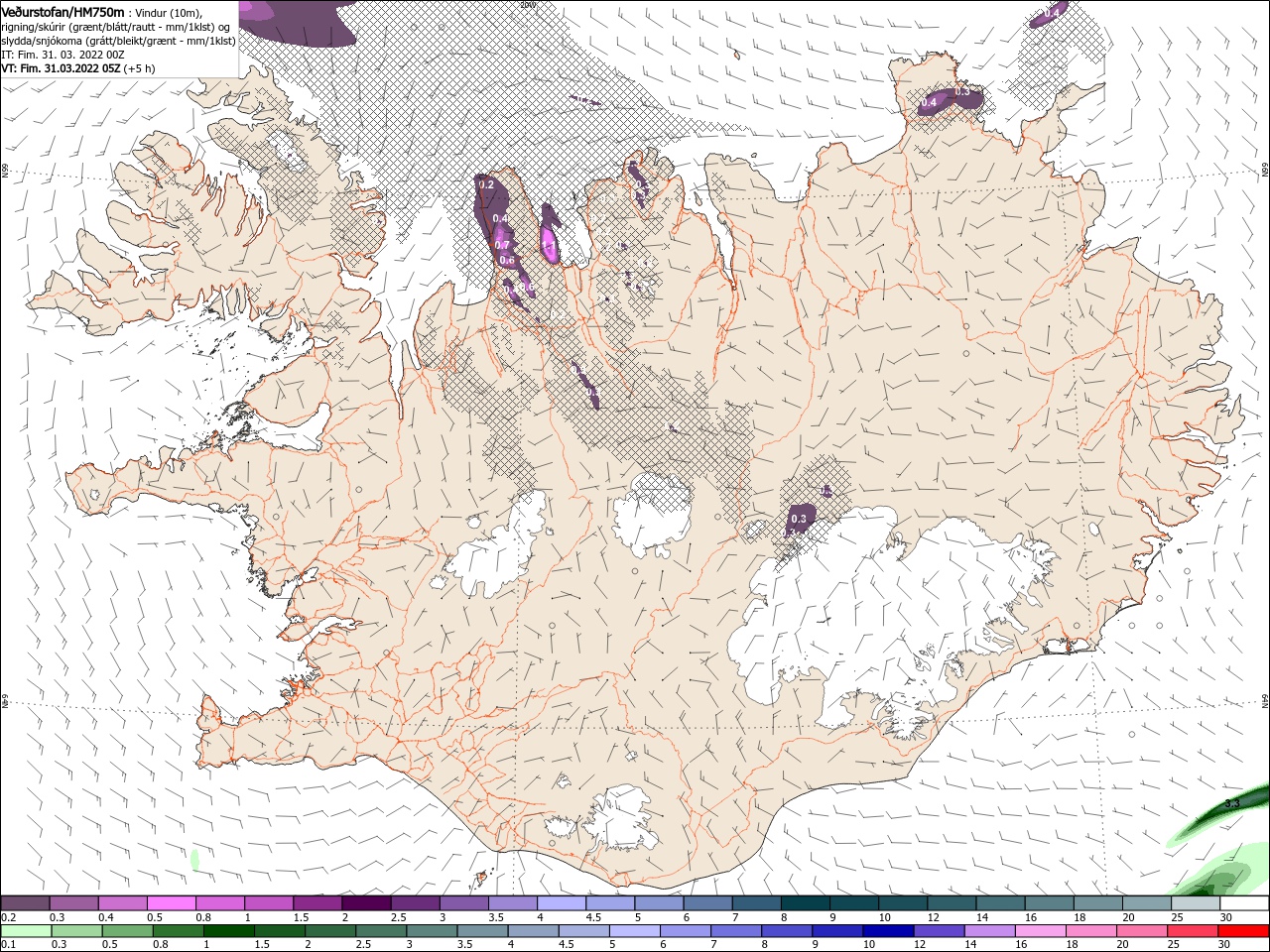Pick the 2 dark purple swatch in upper legend
The image size is (1270, 952).
tap(366, 903)
